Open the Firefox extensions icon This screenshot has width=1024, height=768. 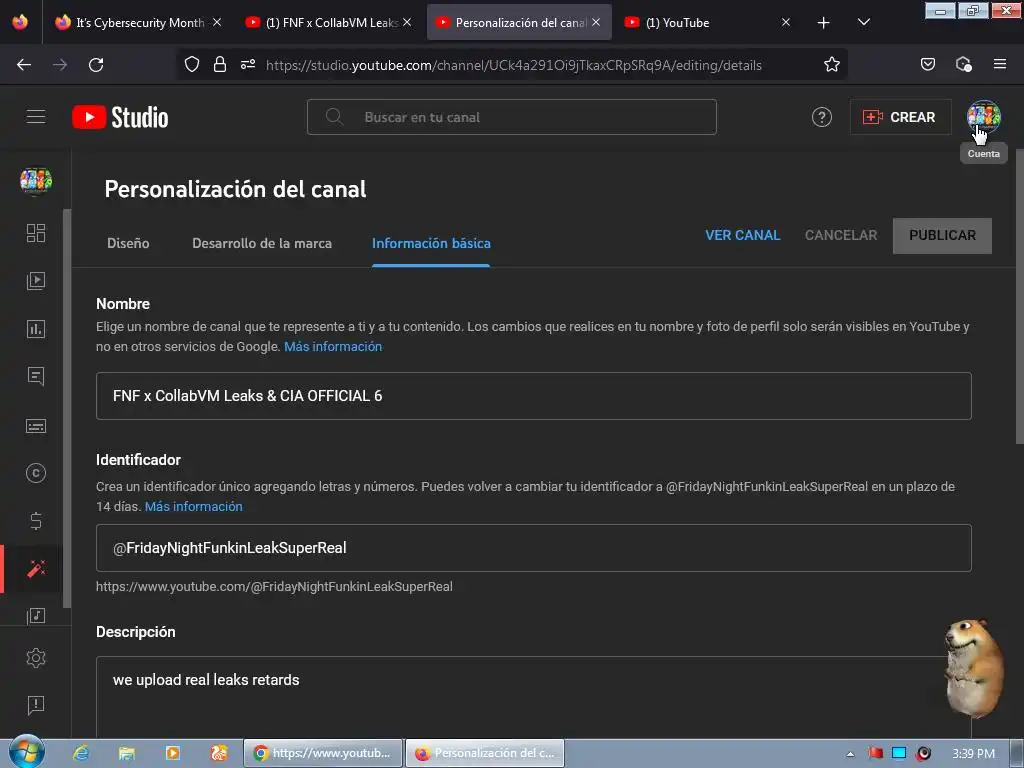tap(963, 65)
